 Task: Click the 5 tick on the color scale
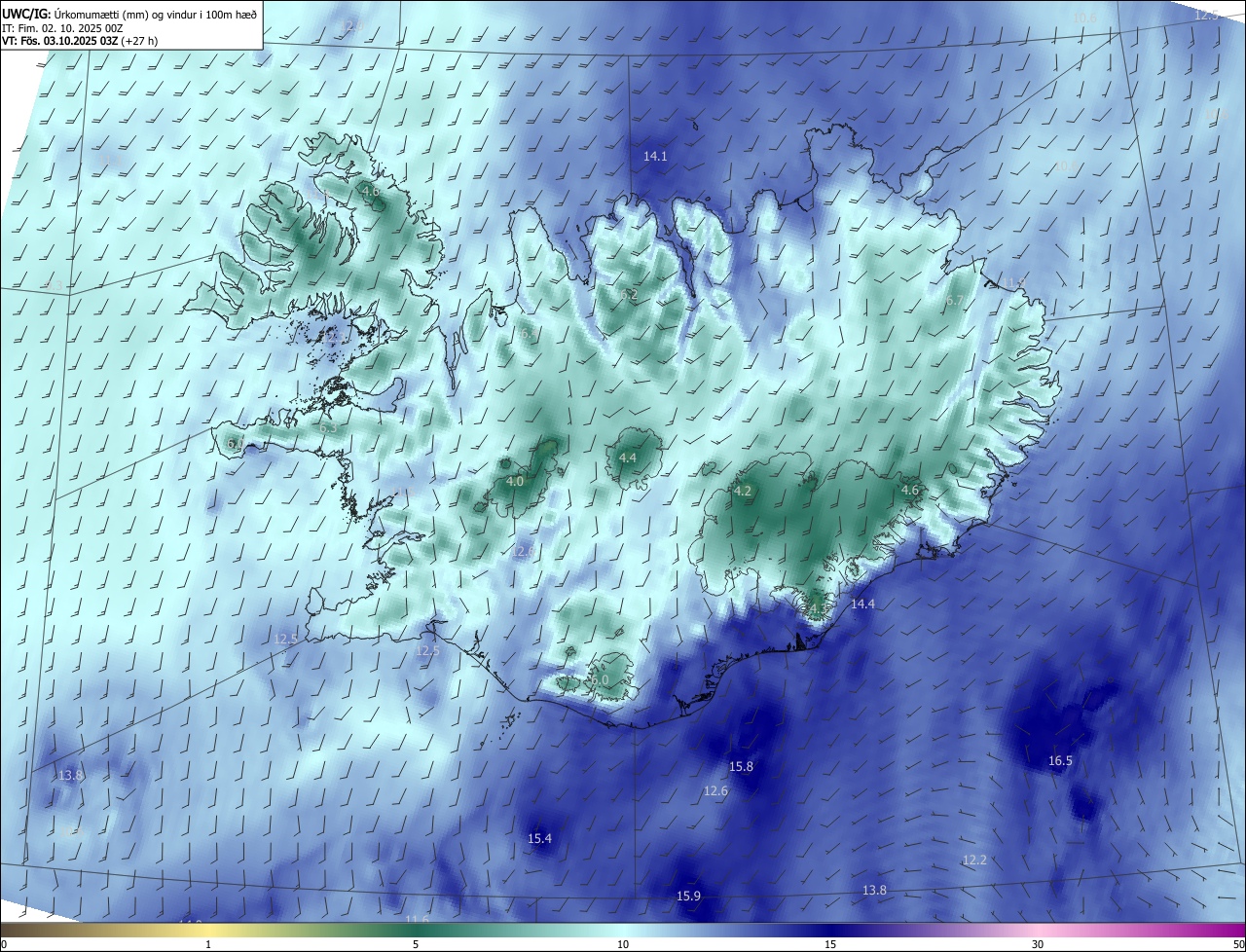click(416, 945)
